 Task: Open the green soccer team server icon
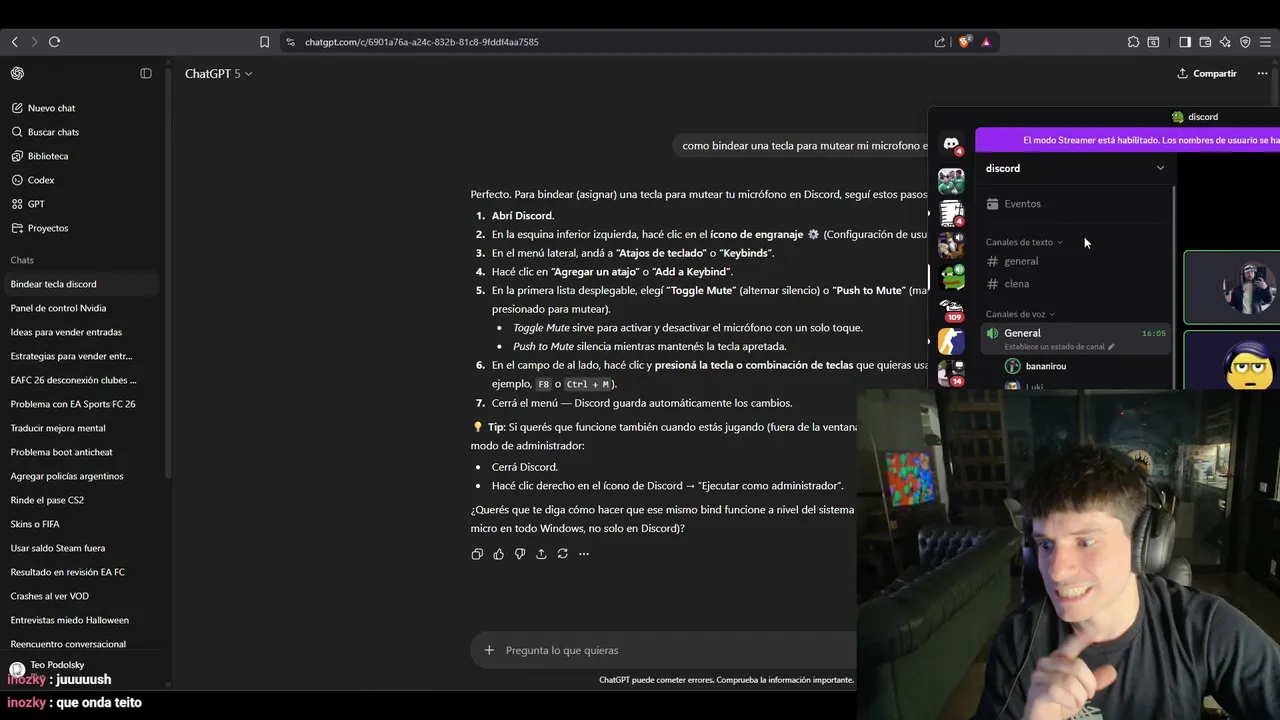coord(951,181)
